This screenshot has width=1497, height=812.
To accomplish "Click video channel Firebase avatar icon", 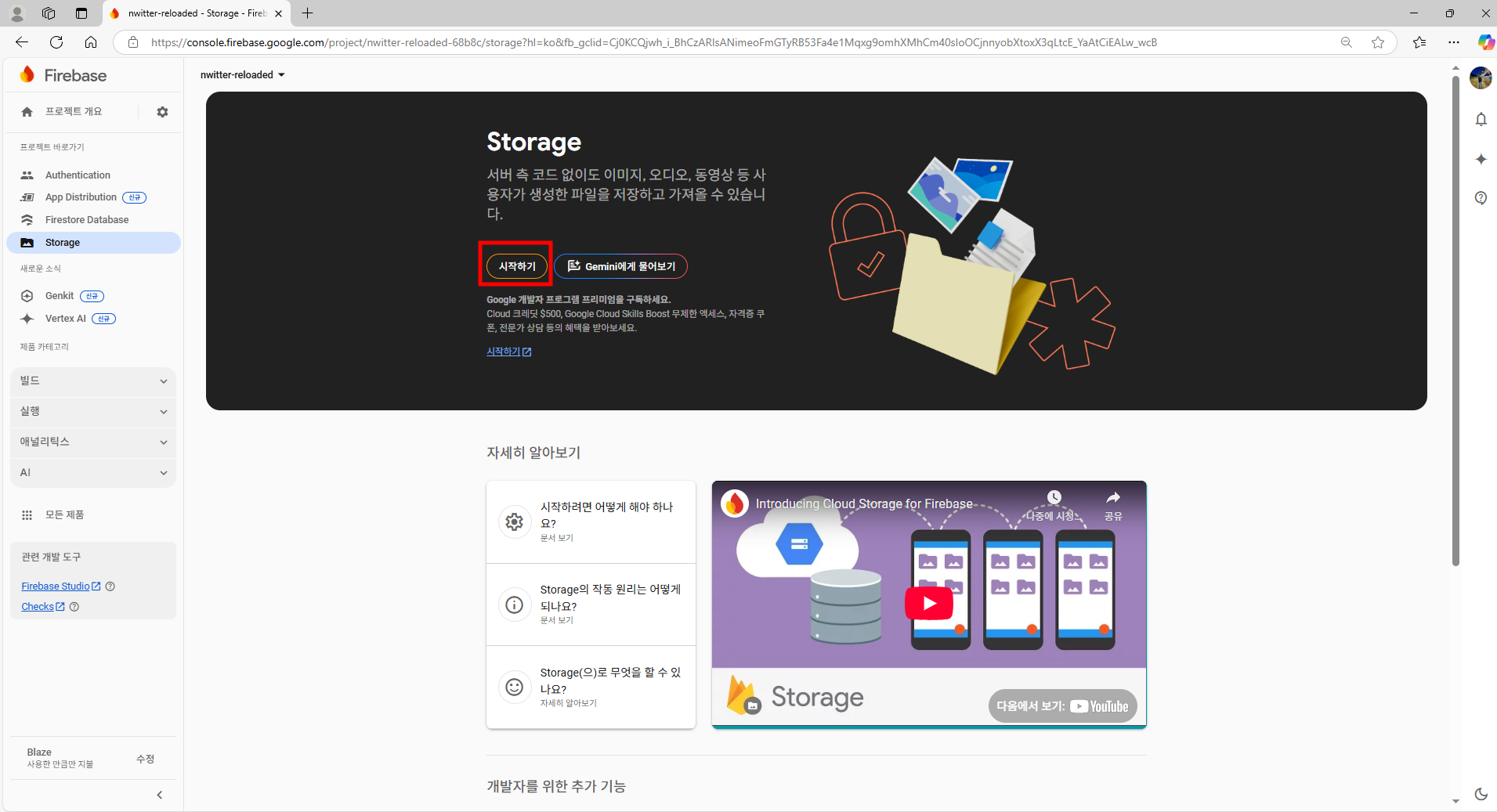I will pos(735,503).
